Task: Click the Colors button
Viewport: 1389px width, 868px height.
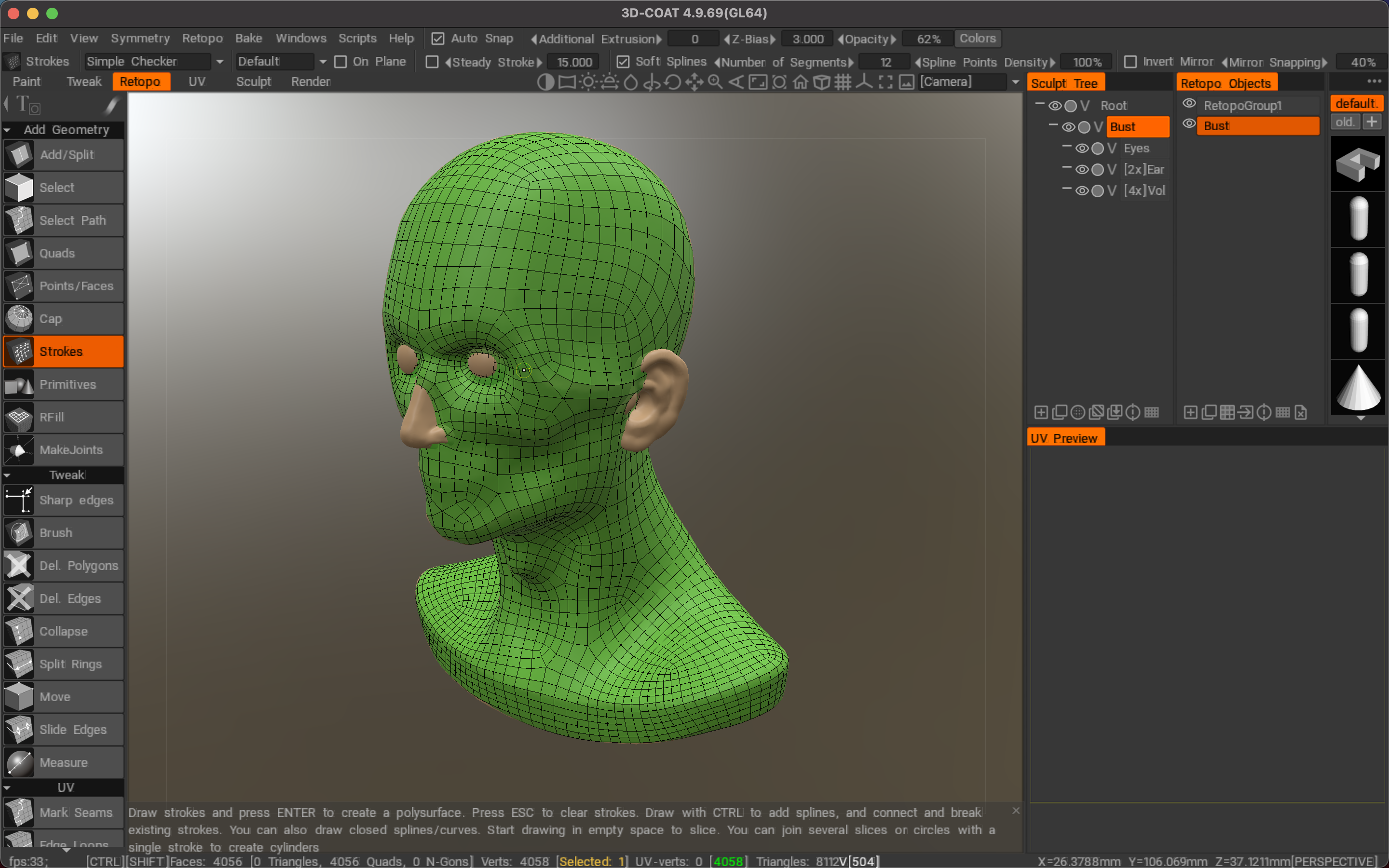Action: 978,39
